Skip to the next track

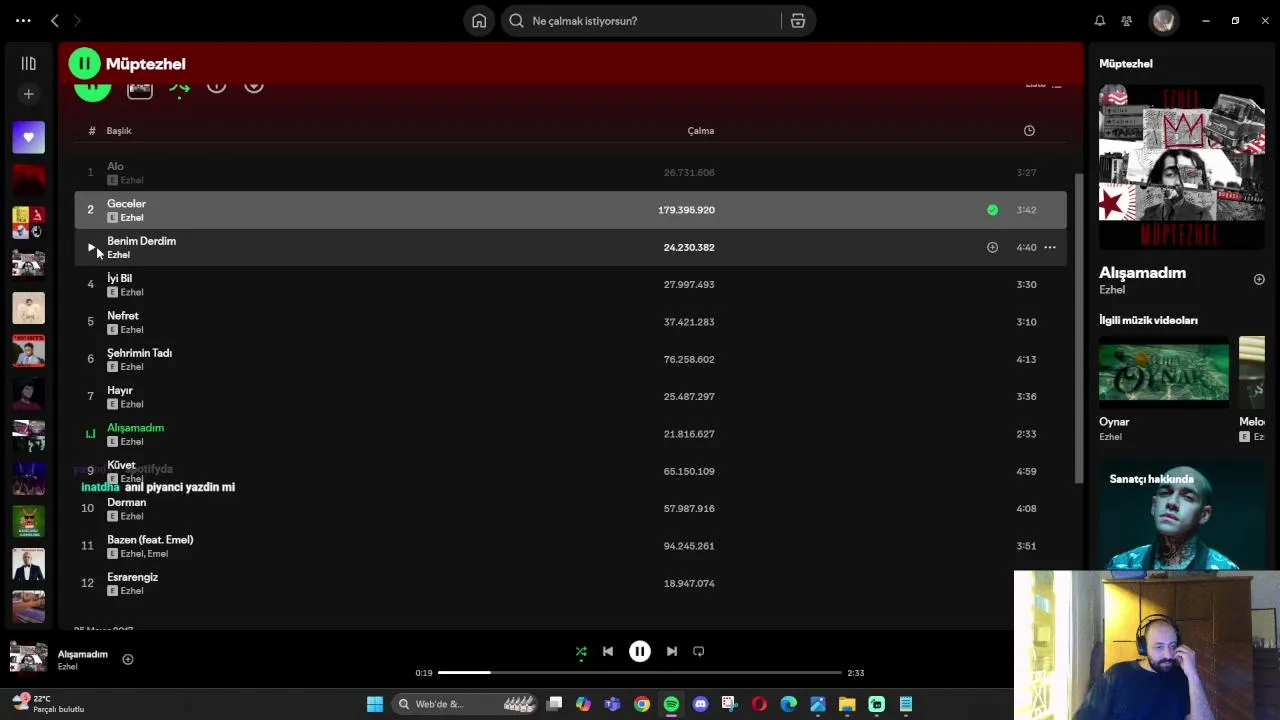(x=672, y=651)
